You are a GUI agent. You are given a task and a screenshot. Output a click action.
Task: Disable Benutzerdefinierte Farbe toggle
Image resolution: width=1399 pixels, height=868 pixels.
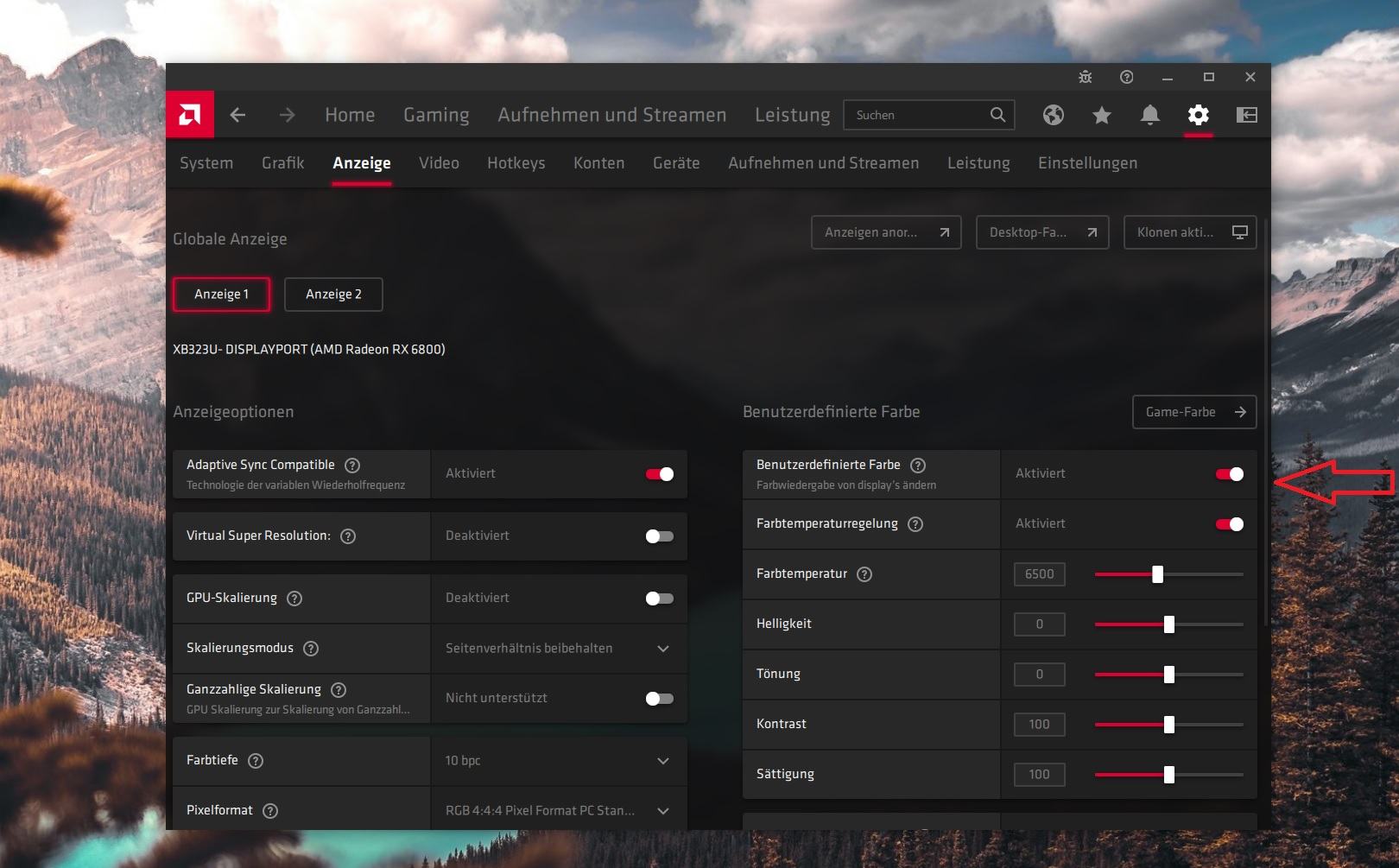point(1230,474)
